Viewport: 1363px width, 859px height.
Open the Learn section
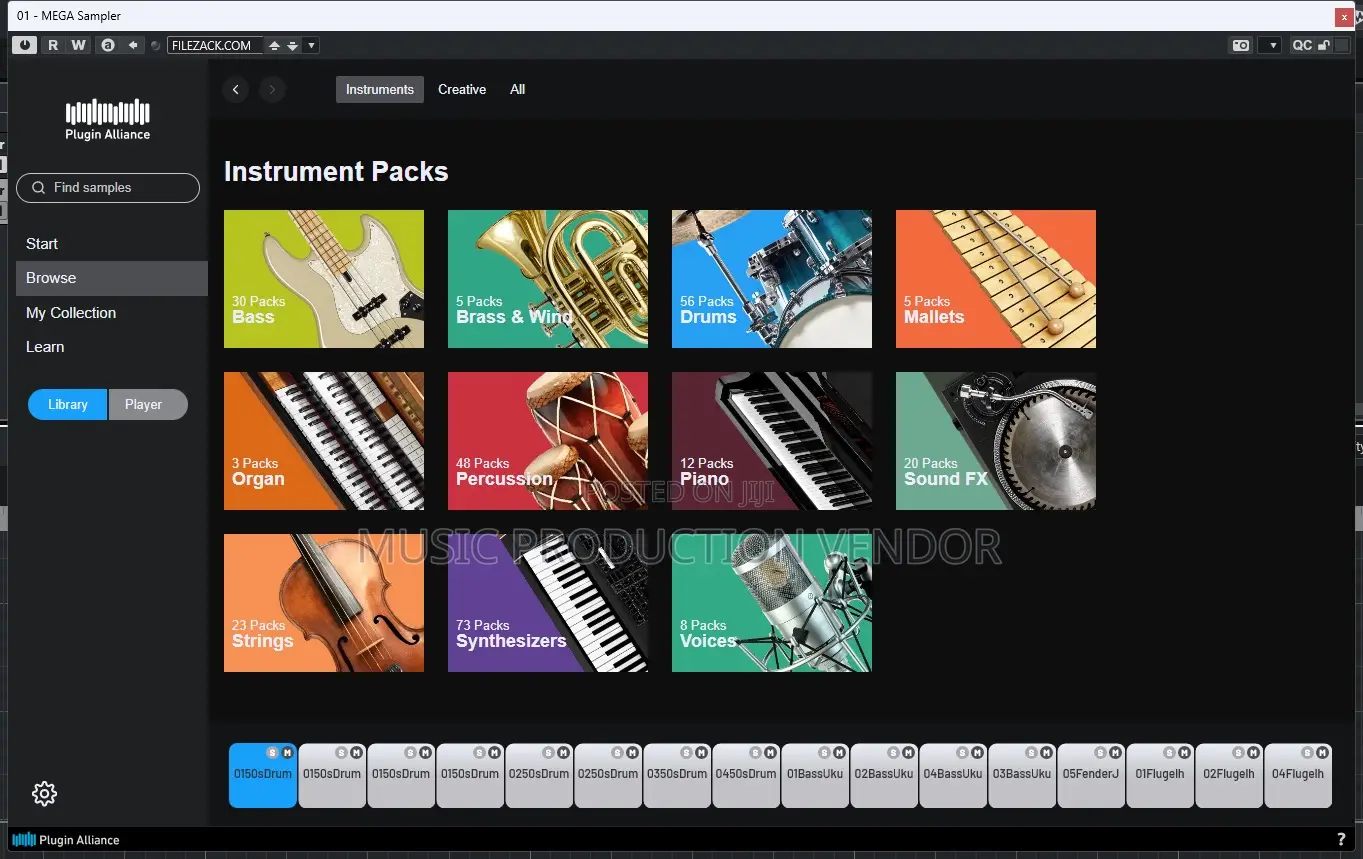[45, 347]
